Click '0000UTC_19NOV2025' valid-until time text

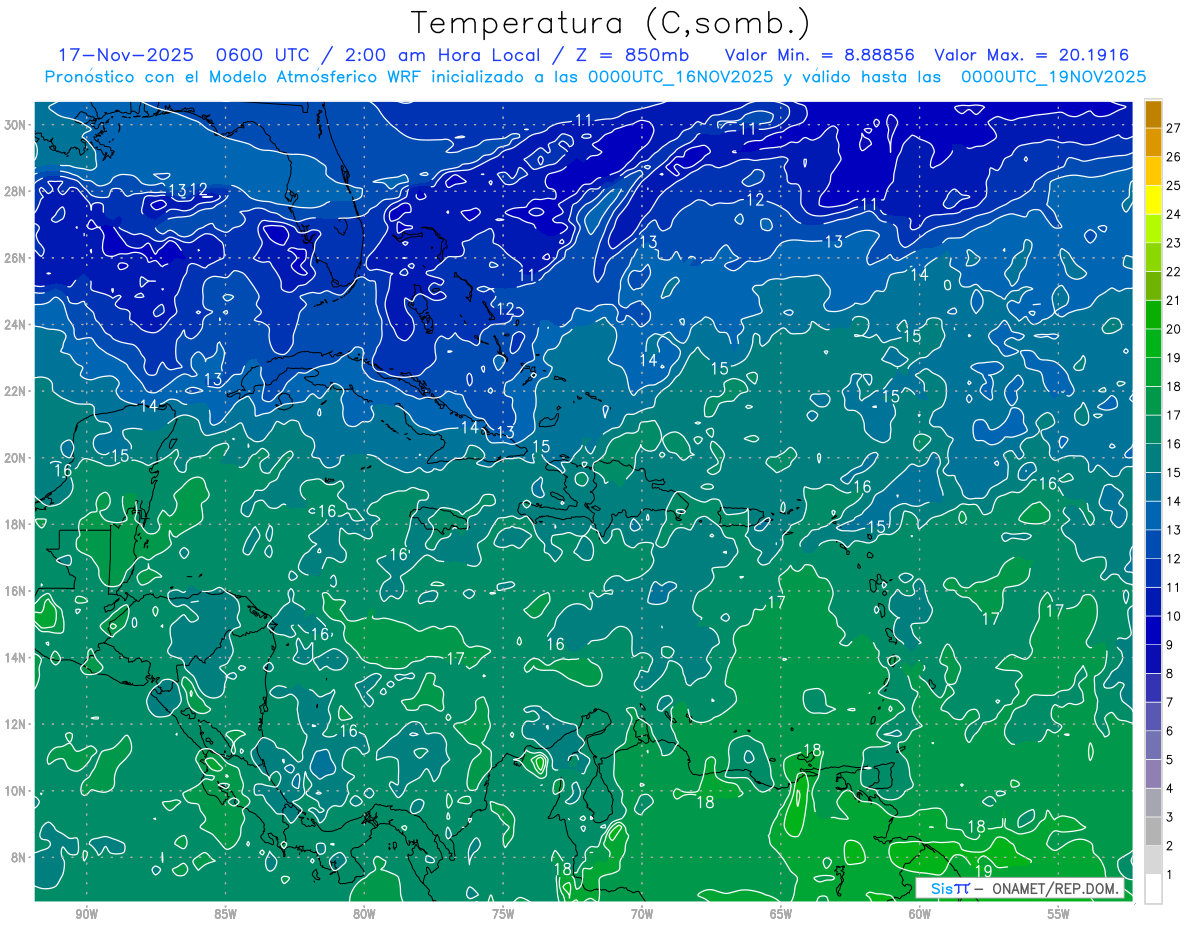1053,77
